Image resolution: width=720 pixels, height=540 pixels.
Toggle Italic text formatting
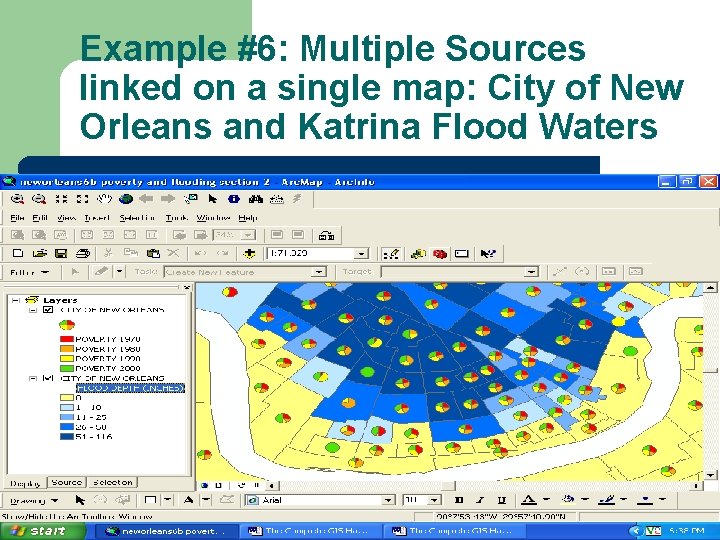coord(480,500)
